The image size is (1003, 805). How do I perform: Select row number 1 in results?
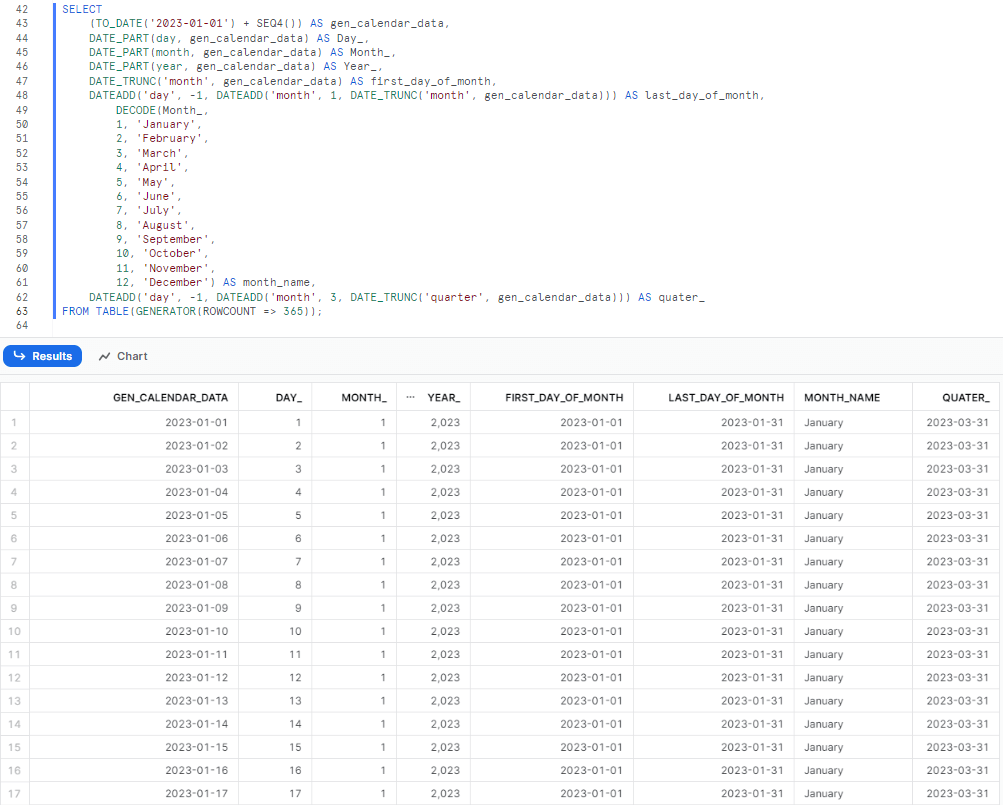[x=14, y=423]
